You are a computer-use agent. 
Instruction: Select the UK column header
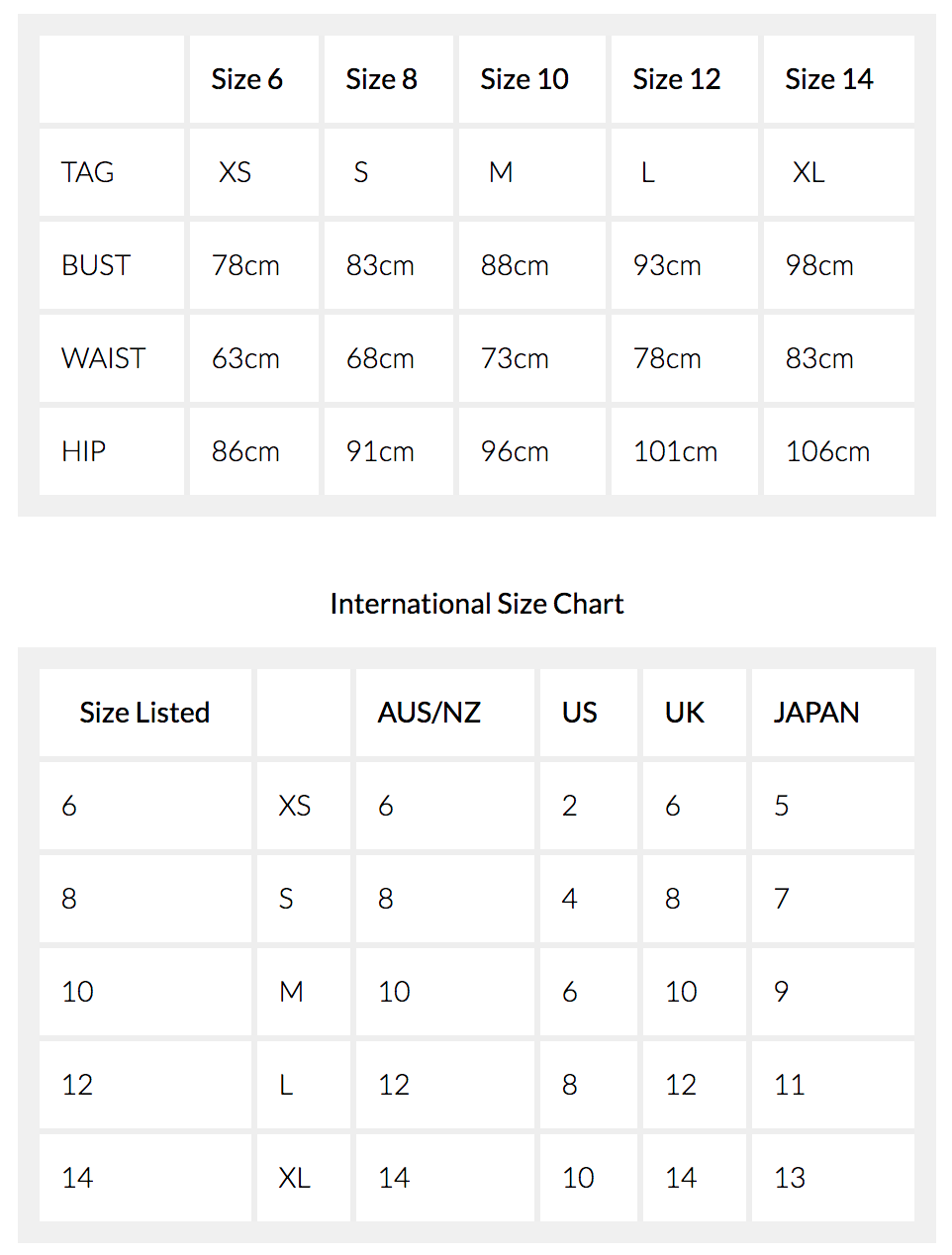coord(685,713)
